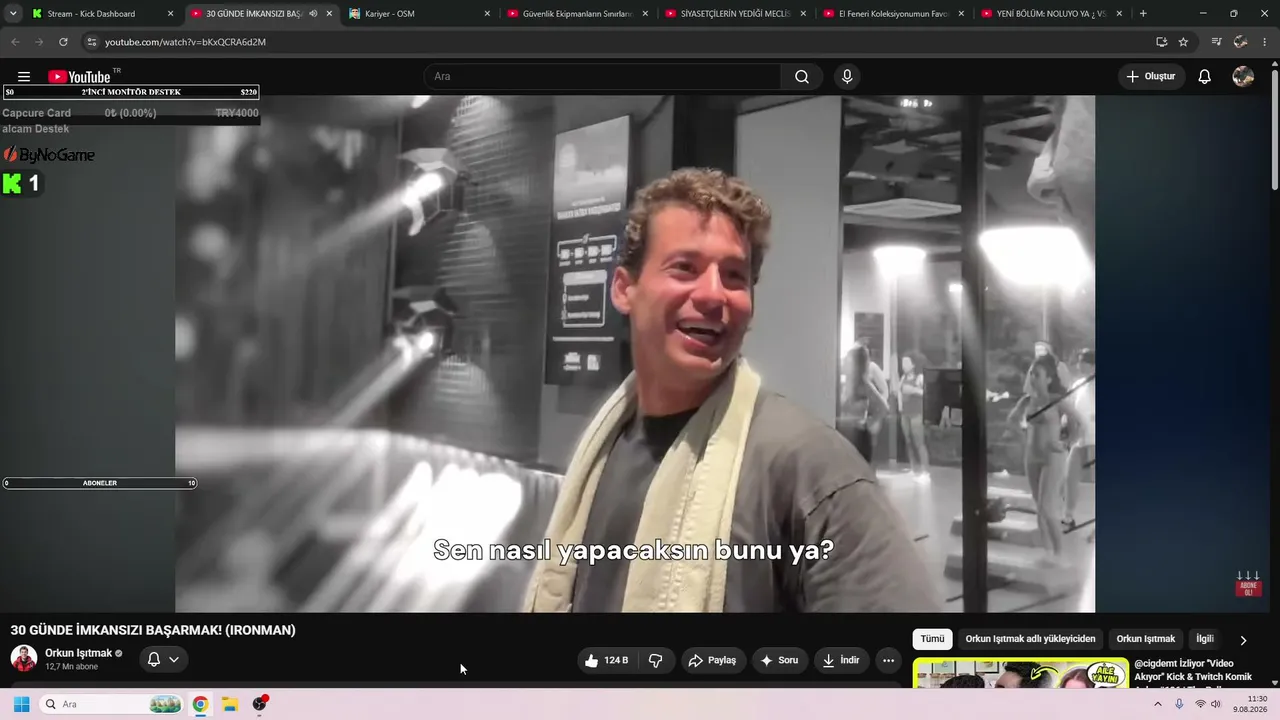1280x720 pixels.
Task: Open the taskbar microphone tray icon
Action: click(1180, 704)
